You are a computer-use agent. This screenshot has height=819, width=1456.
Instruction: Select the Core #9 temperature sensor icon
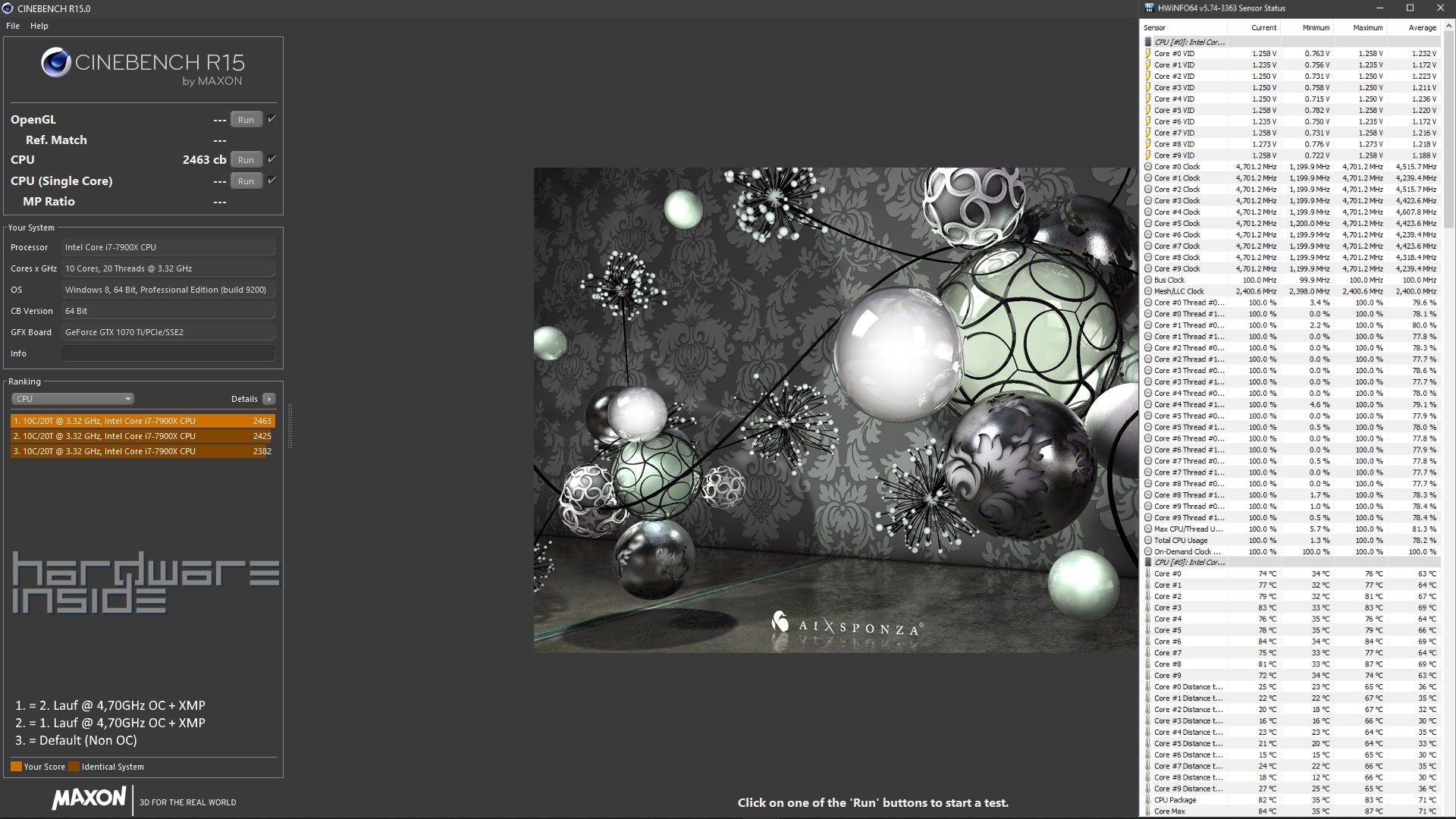(1148, 676)
